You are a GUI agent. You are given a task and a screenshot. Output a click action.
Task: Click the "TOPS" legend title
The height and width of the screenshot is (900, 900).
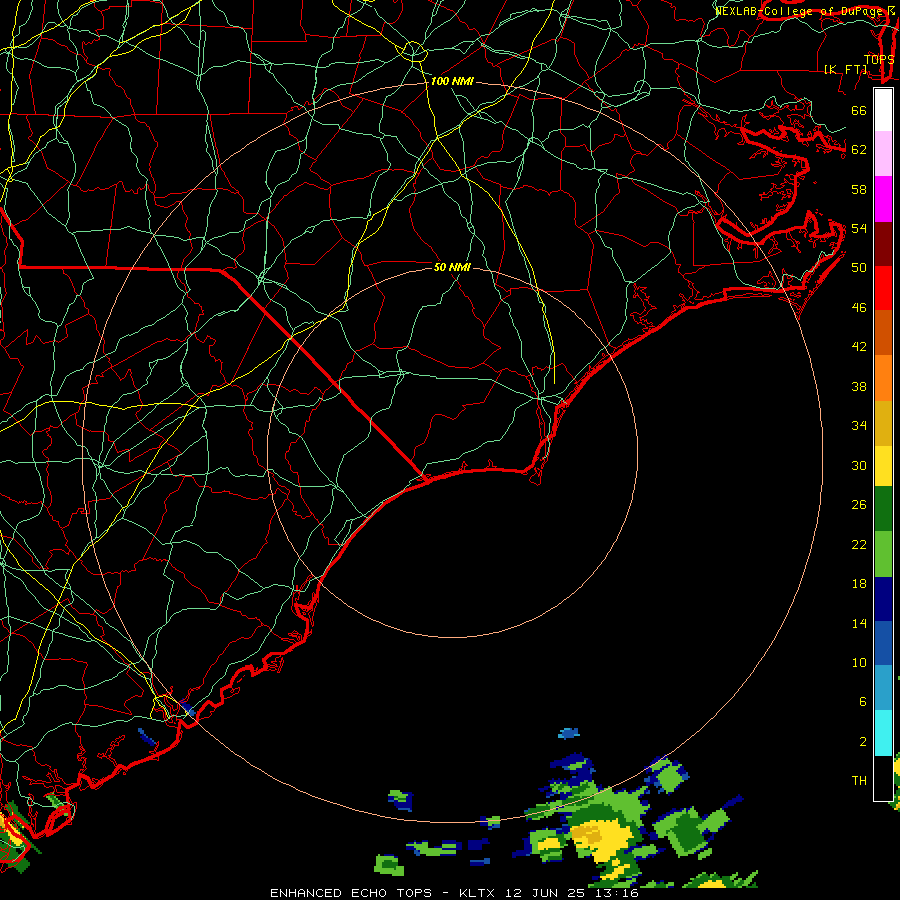879,59
